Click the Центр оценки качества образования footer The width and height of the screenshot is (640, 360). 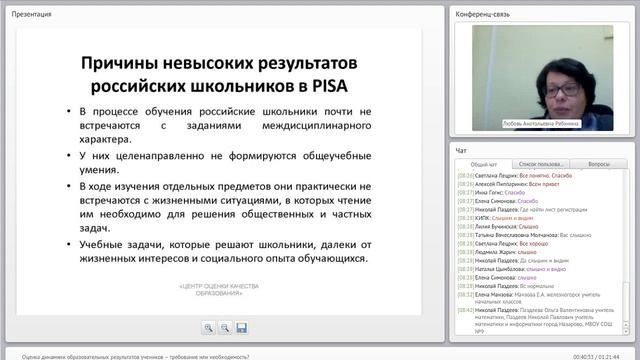(219, 289)
